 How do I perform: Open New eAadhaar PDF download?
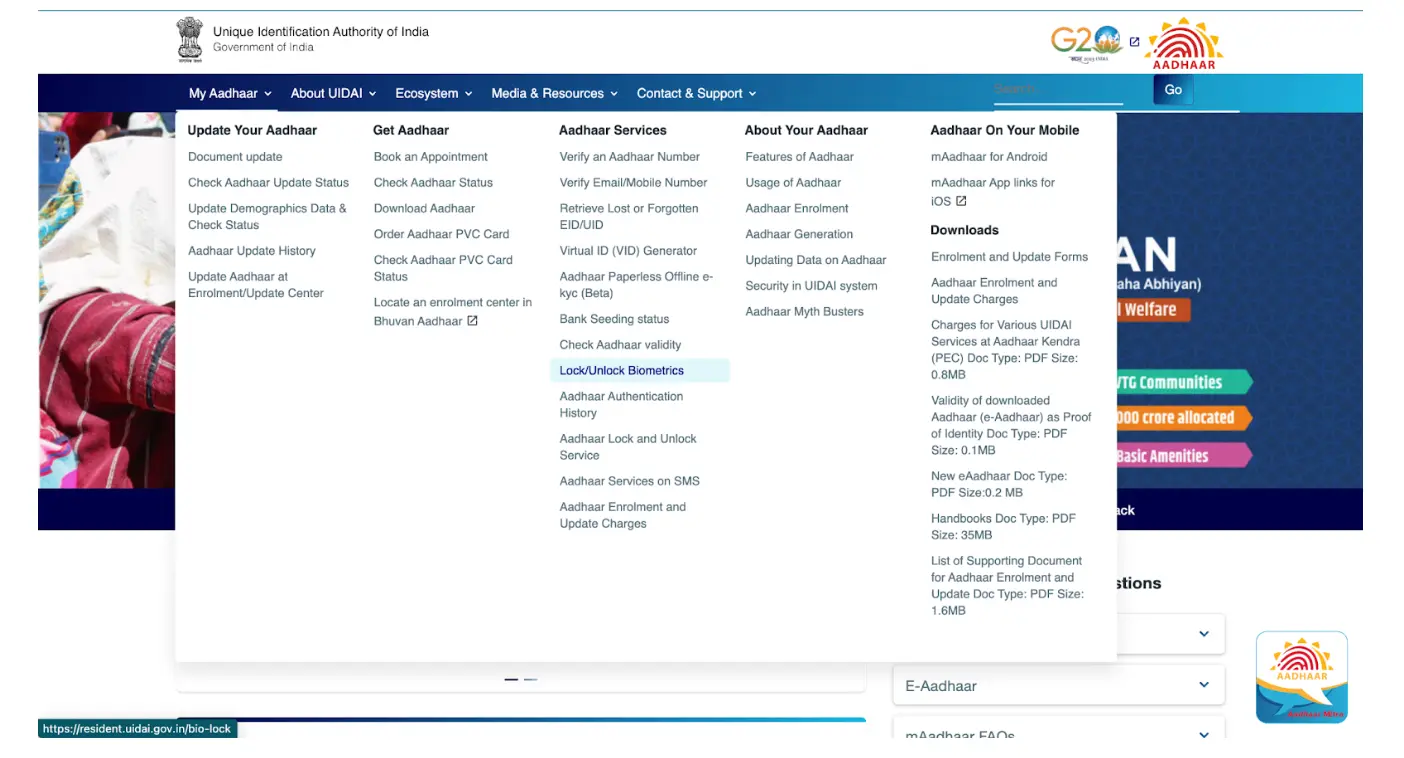tap(999, 484)
